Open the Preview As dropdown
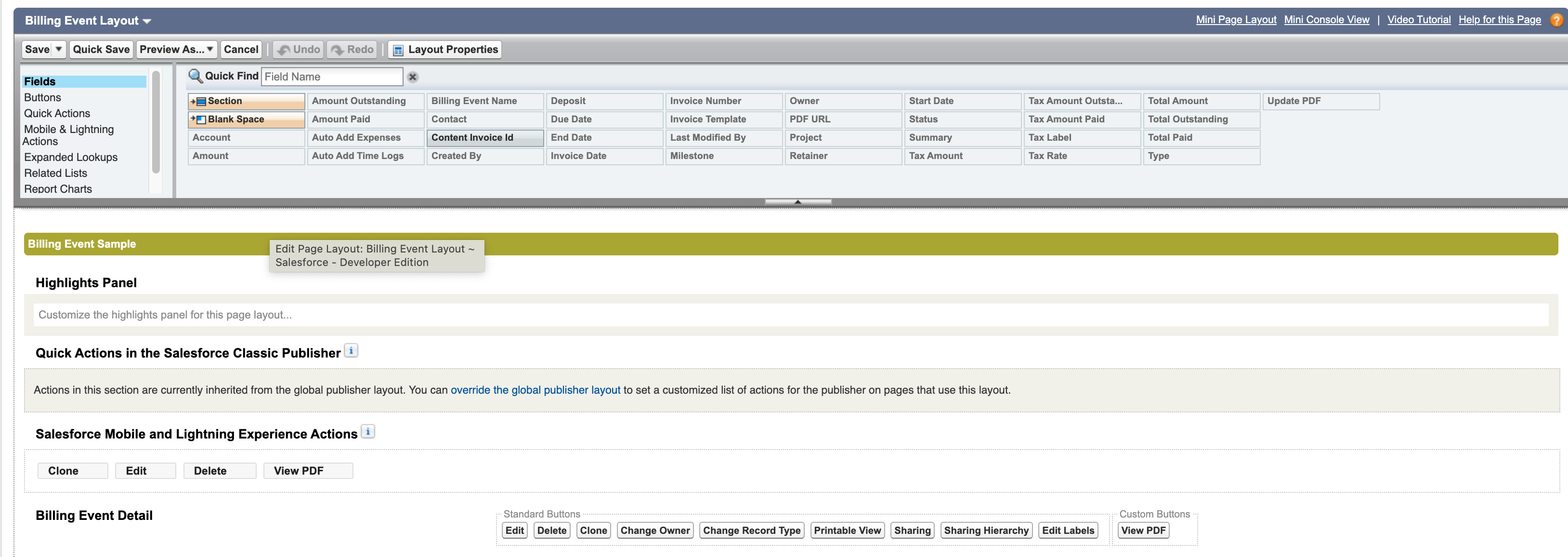The height and width of the screenshot is (557, 1568). coord(177,49)
